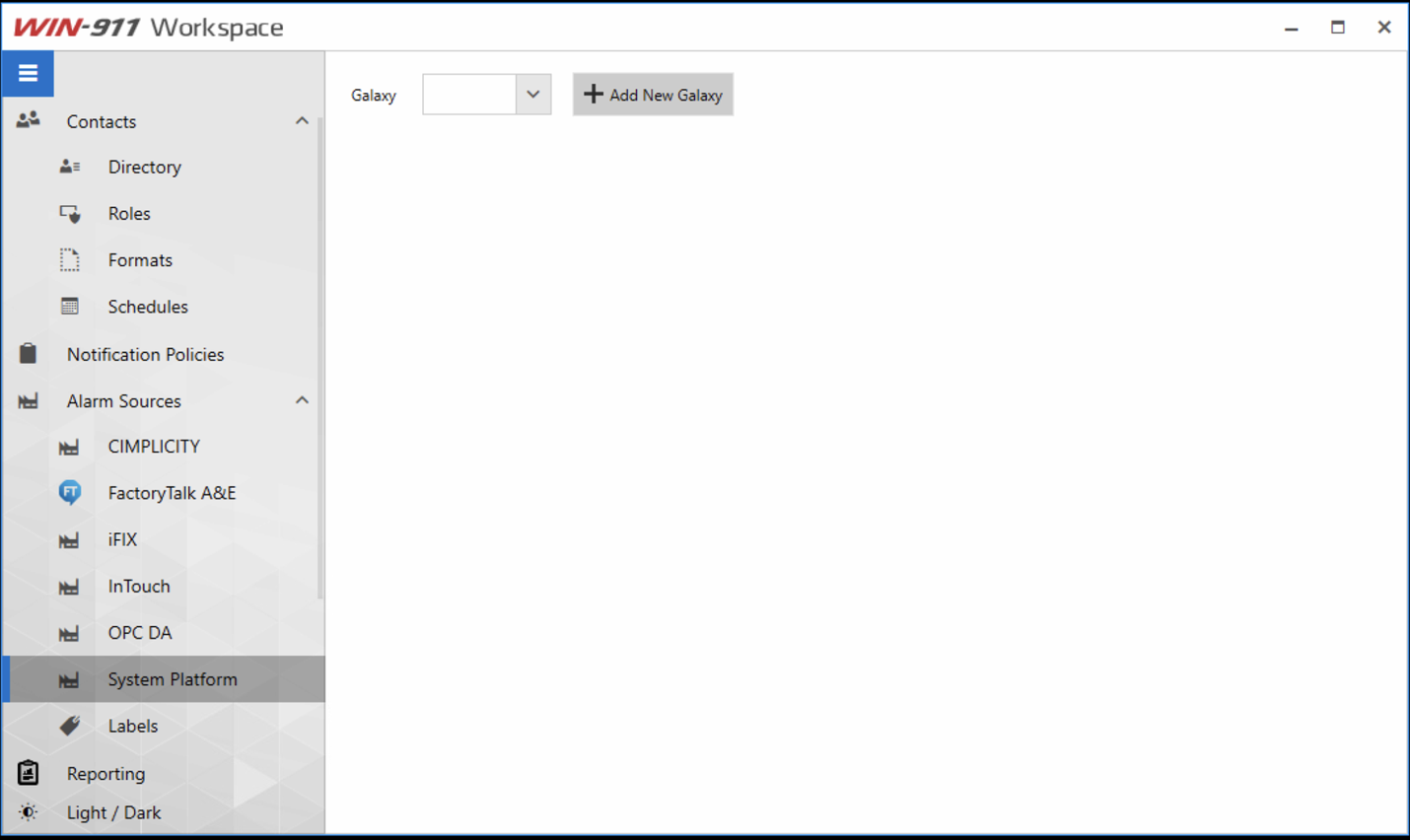Click the Labels tag icon
Image resolution: width=1410 pixels, height=840 pixels.
click(70, 726)
